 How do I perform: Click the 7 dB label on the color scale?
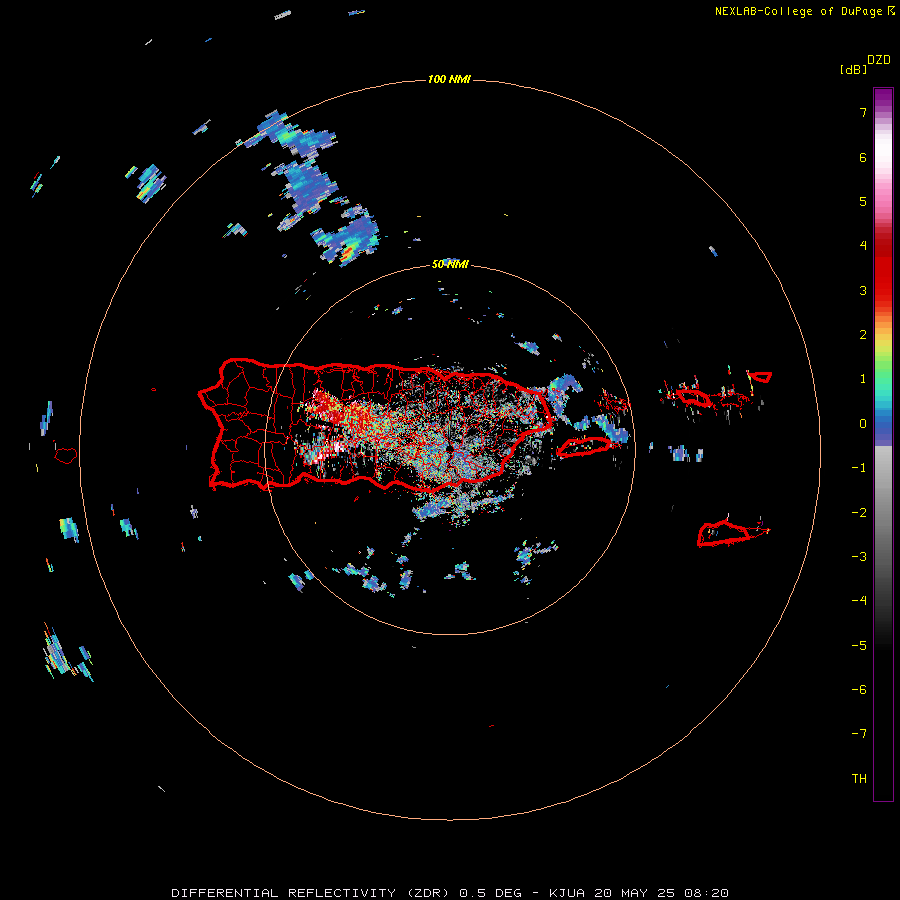[863, 112]
